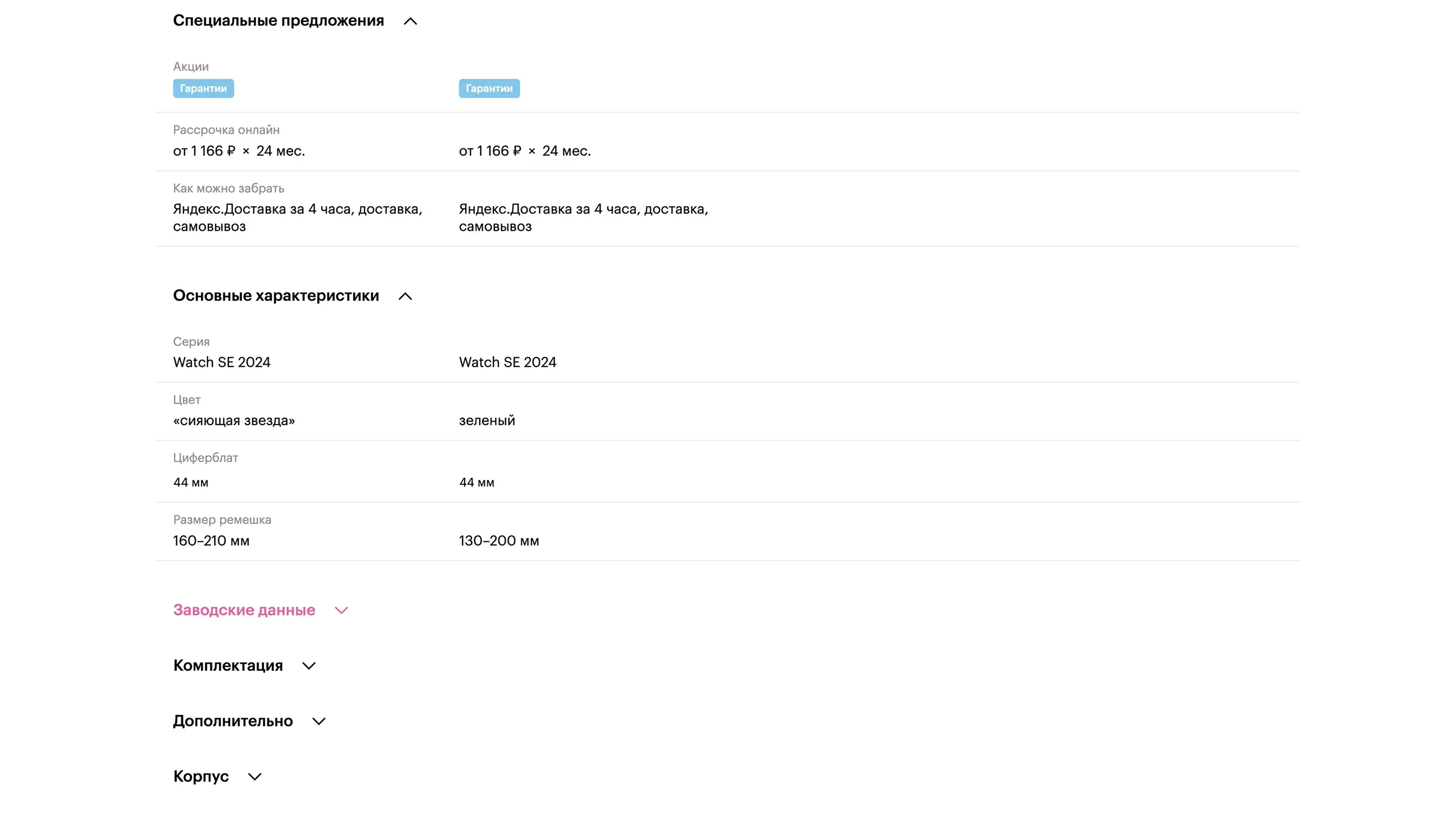Expand the Заводские данные heading text
Image resolution: width=1456 pixels, height=819 pixels.
coord(244,610)
